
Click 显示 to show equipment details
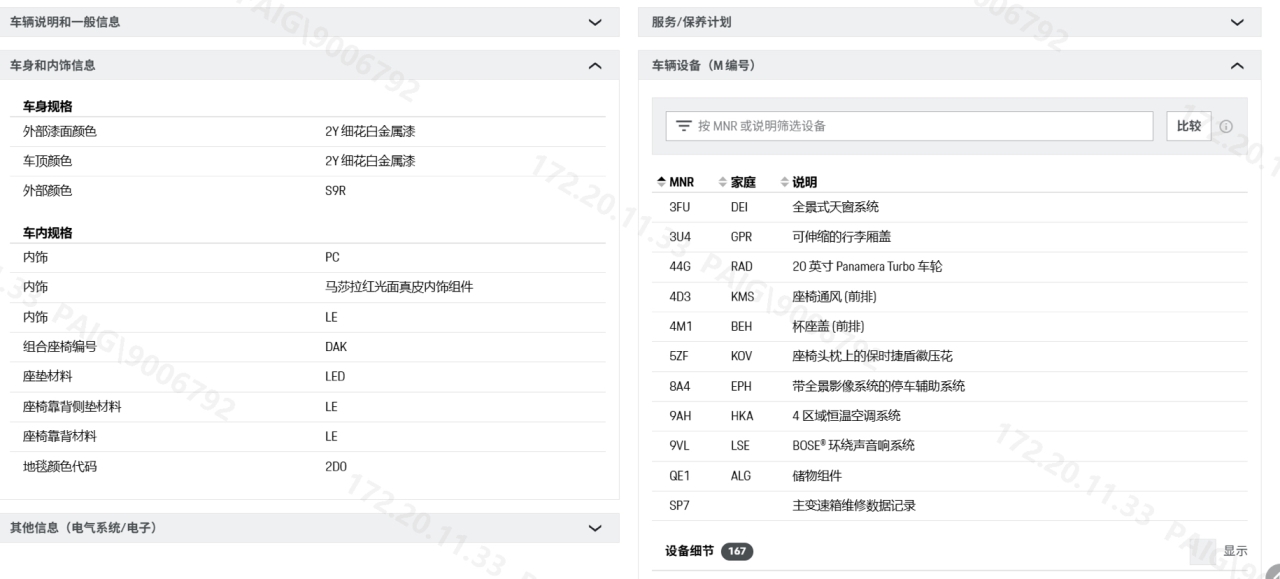coord(1235,551)
